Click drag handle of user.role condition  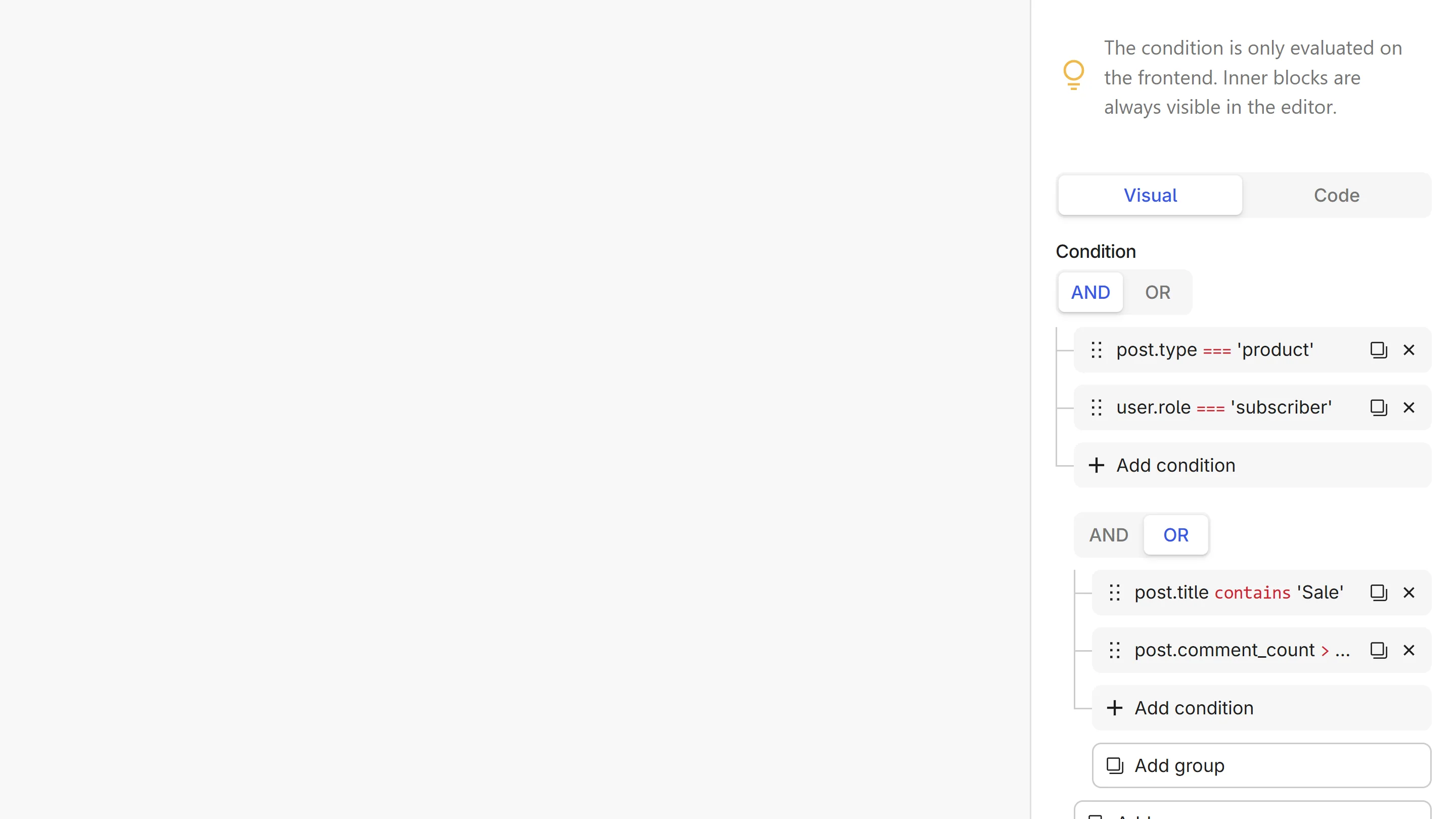click(x=1097, y=407)
